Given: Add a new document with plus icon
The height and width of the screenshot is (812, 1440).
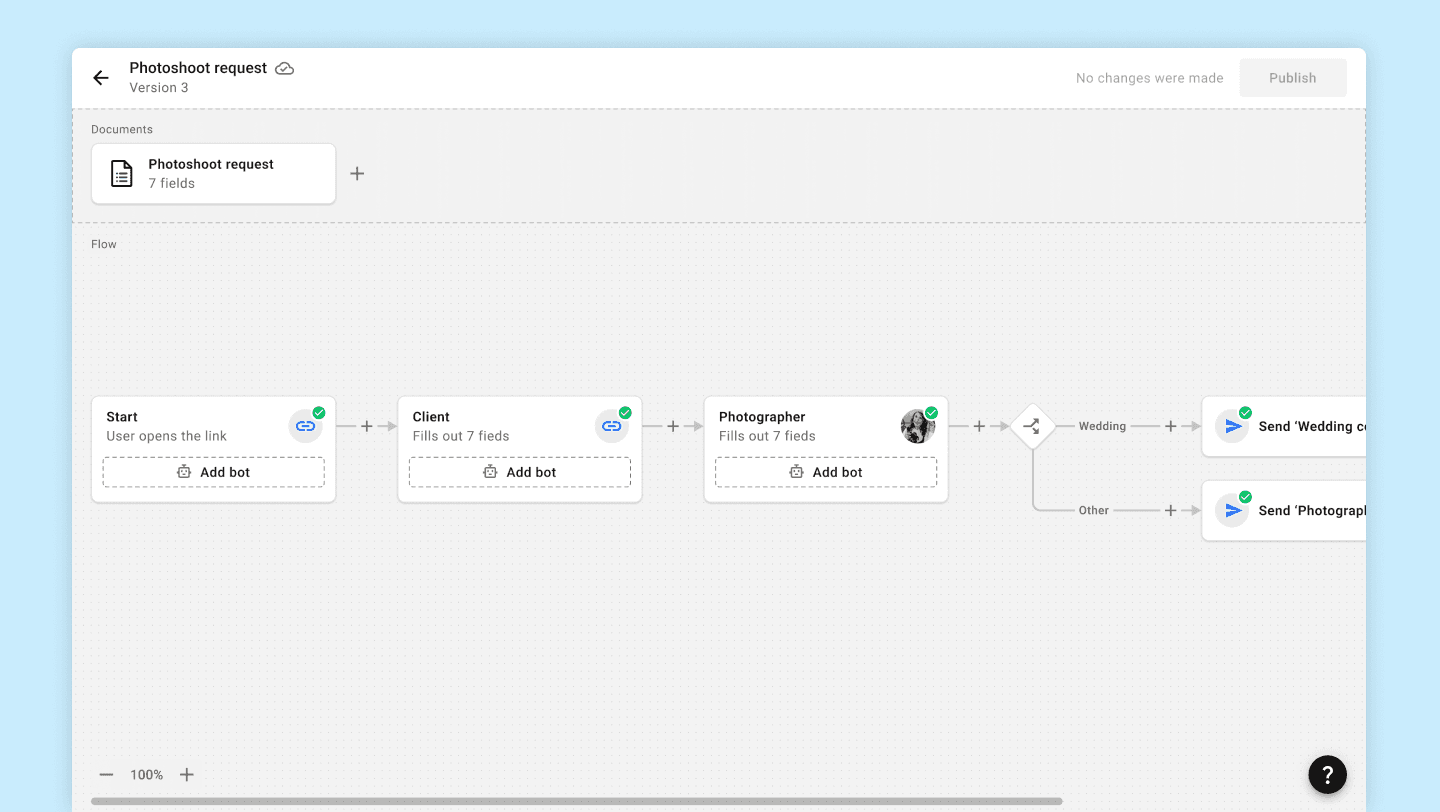Looking at the screenshot, I should 357,174.
